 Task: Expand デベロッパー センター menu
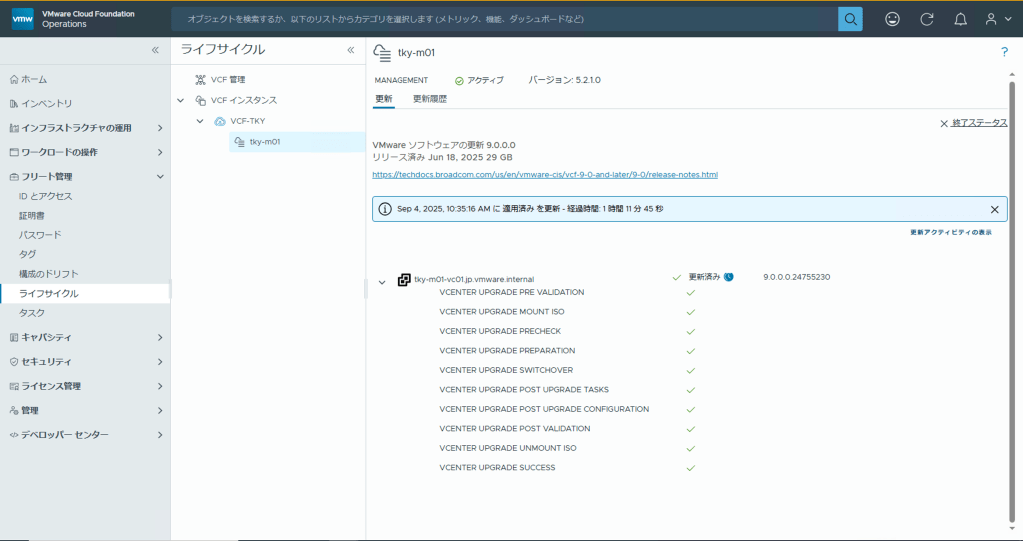coord(160,435)
